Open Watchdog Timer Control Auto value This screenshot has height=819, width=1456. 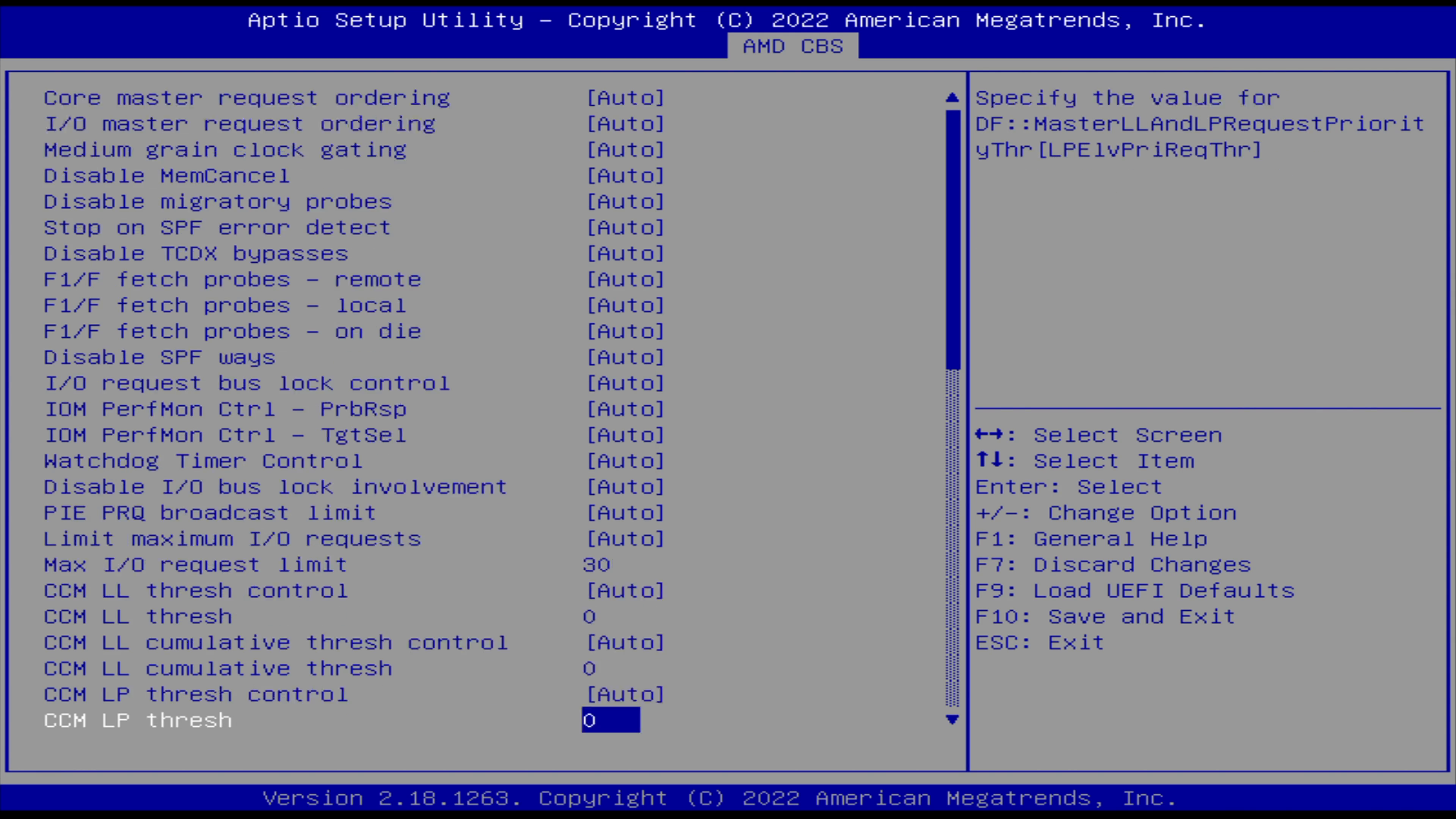point(625,461)
